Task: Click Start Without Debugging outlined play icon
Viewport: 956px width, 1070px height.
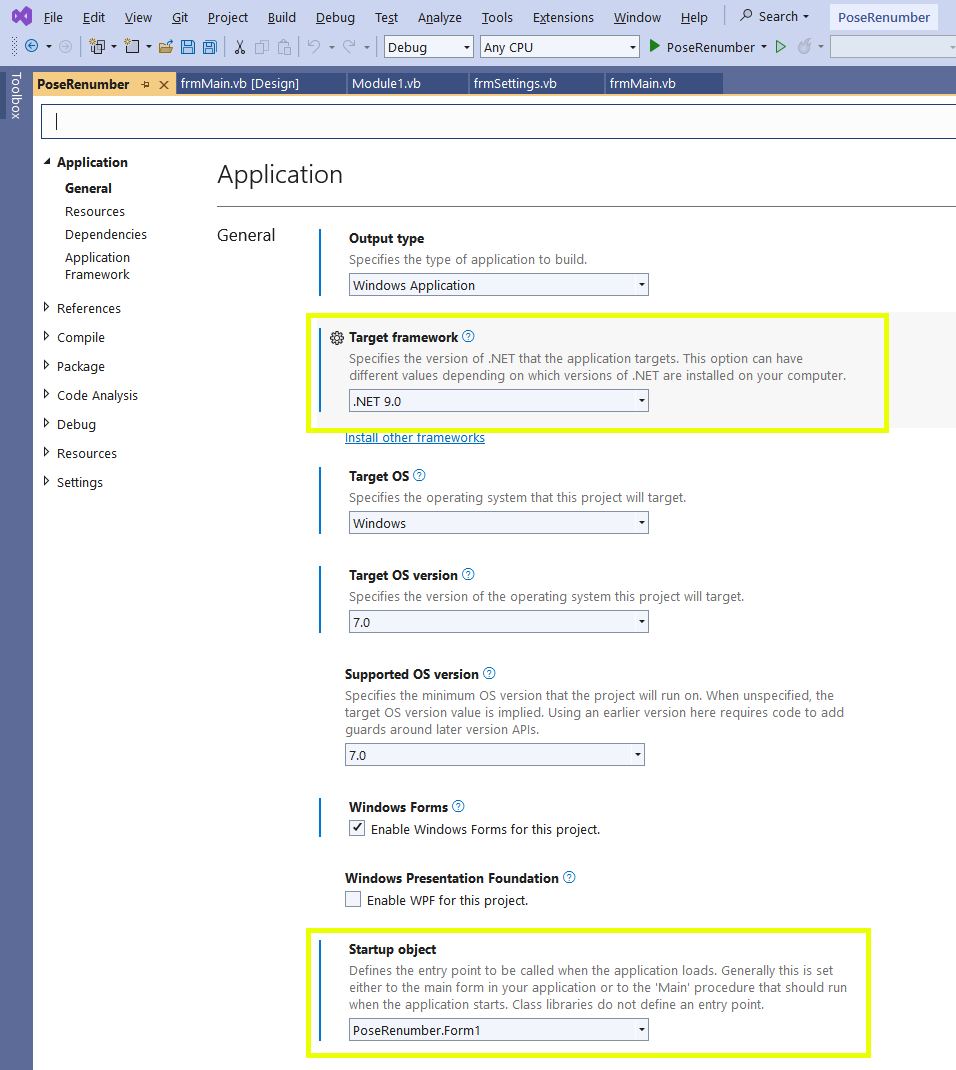Action: (781, 46)
